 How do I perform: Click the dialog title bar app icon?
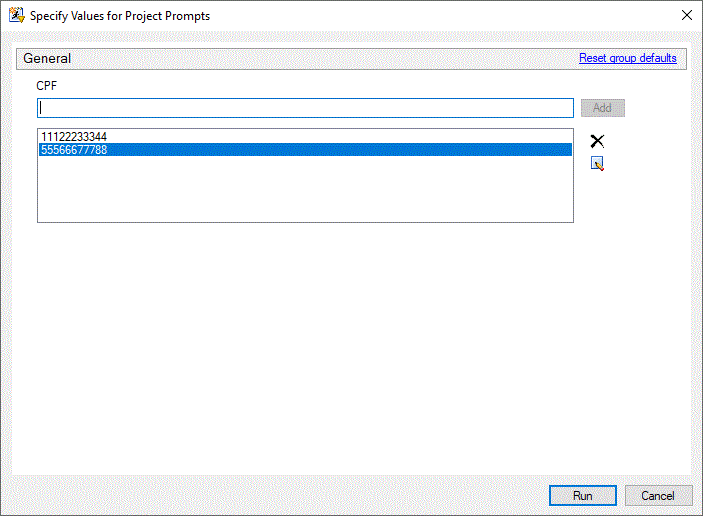click(x=16, y=16)
